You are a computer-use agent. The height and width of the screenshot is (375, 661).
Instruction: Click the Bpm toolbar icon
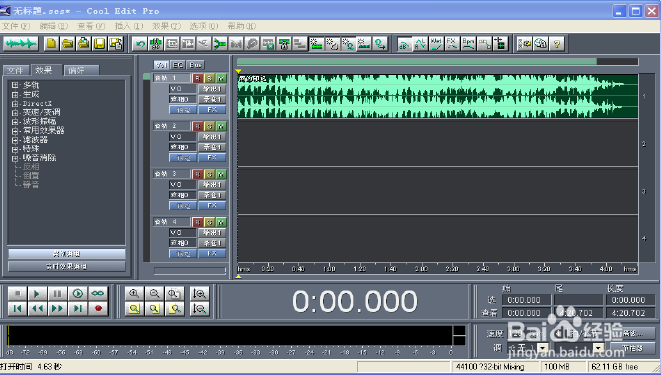tap(468, 44)
